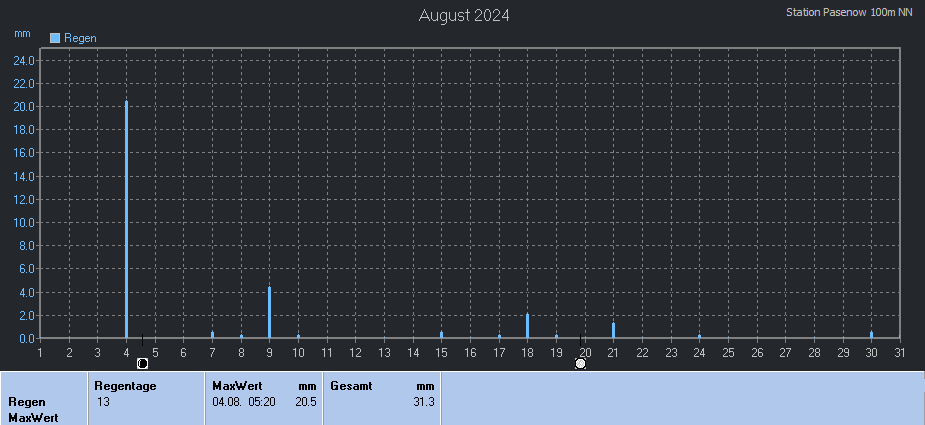Click the Regen legend label
Image resolution: width=925 pixels, height=425 pixels.
tap(80, 38)
